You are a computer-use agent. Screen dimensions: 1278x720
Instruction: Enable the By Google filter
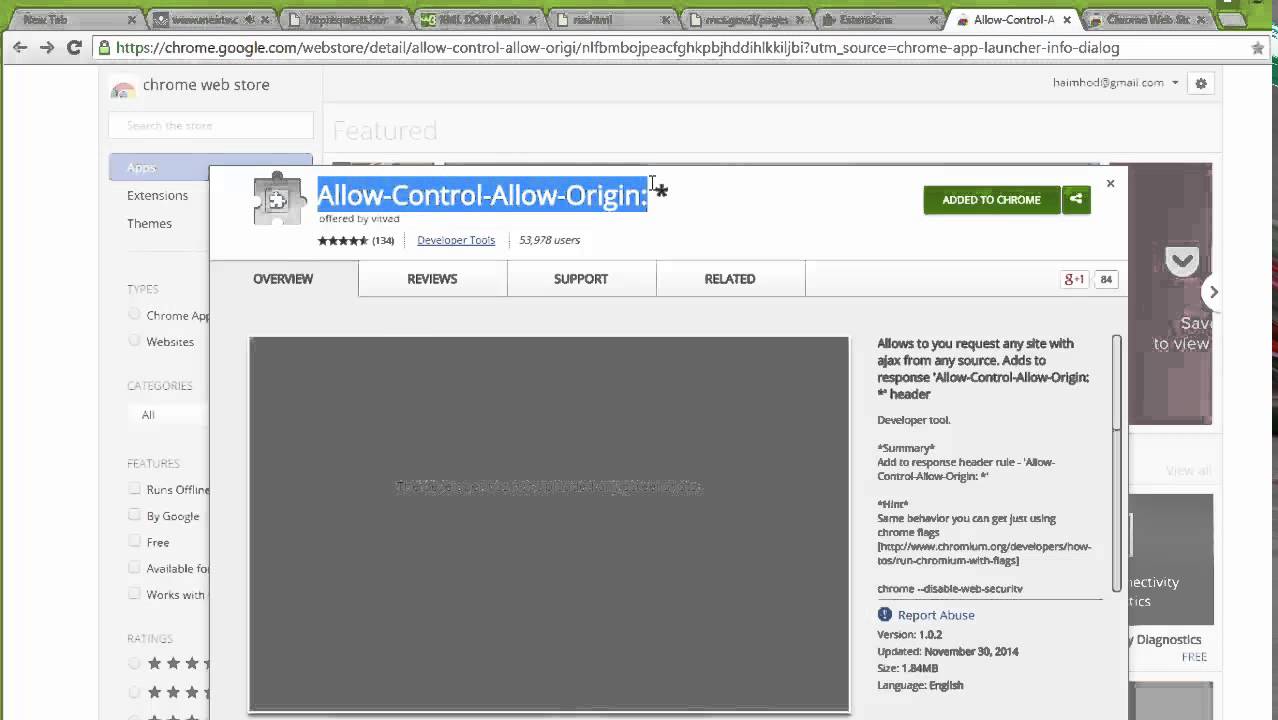[134, 515]
